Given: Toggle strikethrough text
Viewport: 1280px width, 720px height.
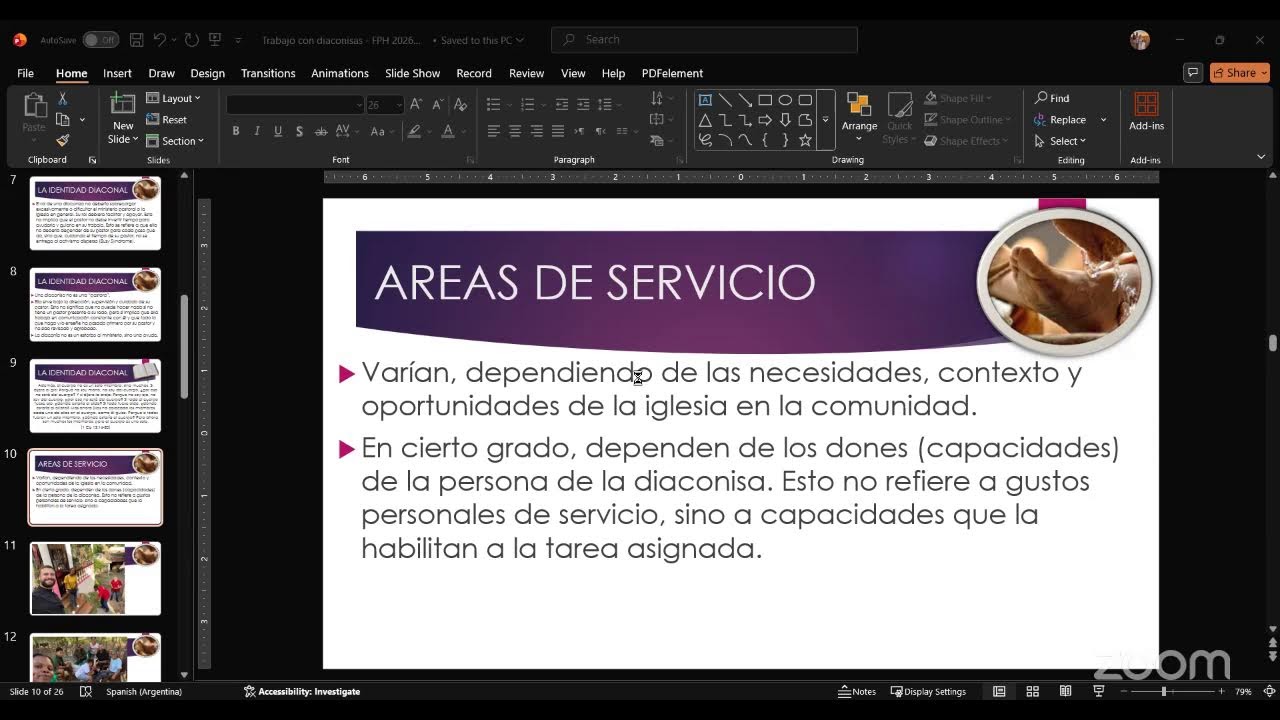Looking at the screenshot, I should (x=321, y=131).
